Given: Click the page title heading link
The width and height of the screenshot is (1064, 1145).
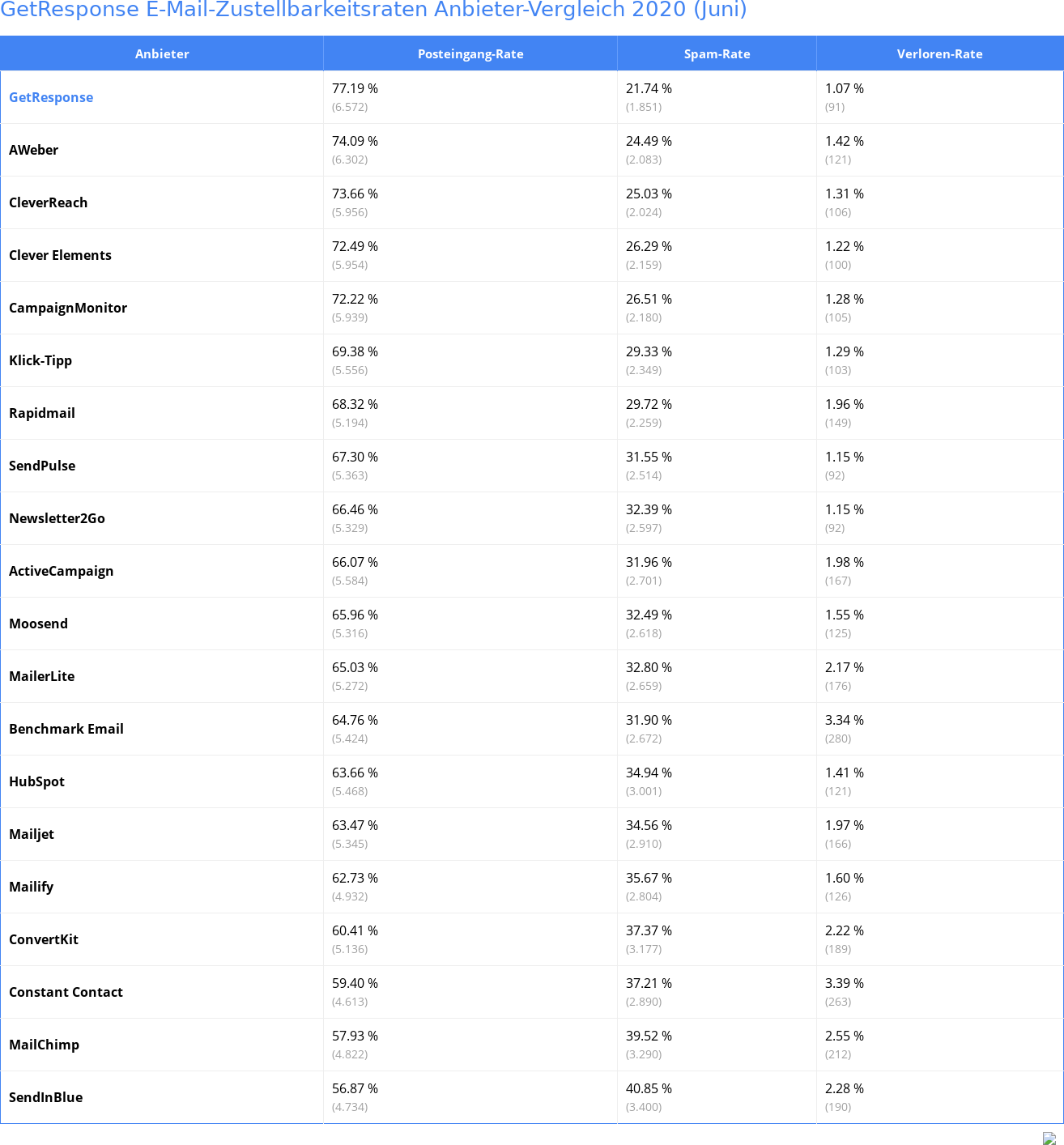Looking at the screenshot, I should point(373,10).
